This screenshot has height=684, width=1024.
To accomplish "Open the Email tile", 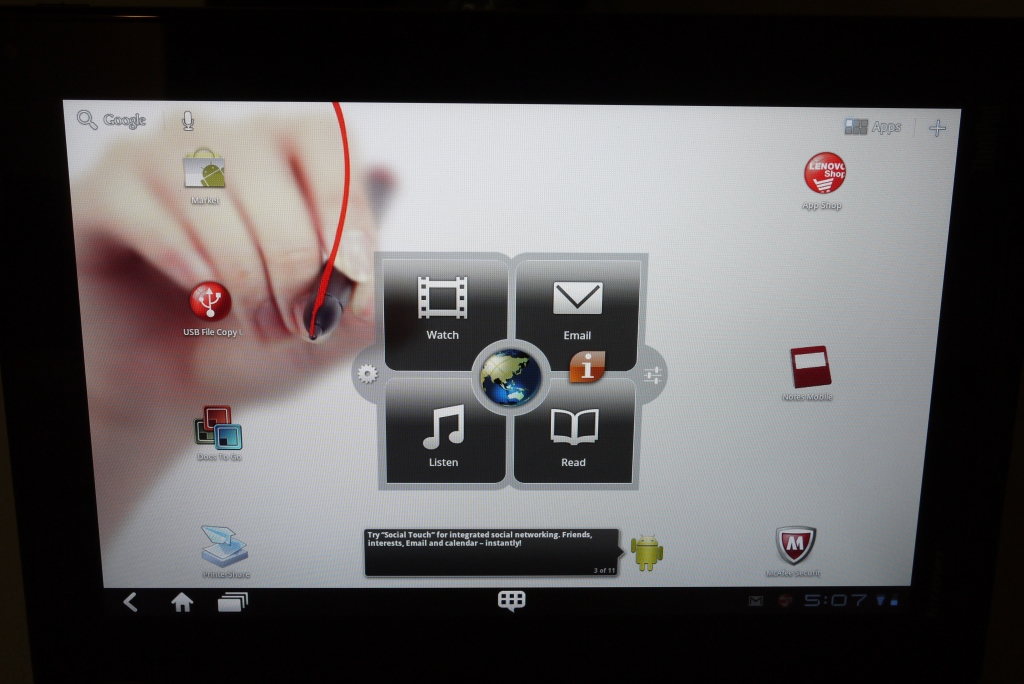I will [577, 310].
